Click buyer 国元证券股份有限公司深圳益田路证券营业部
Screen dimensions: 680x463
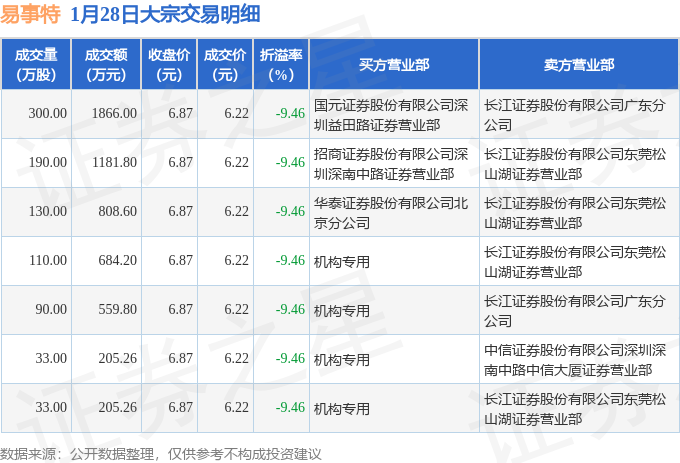pyautogui.click(x=391, y=115)
